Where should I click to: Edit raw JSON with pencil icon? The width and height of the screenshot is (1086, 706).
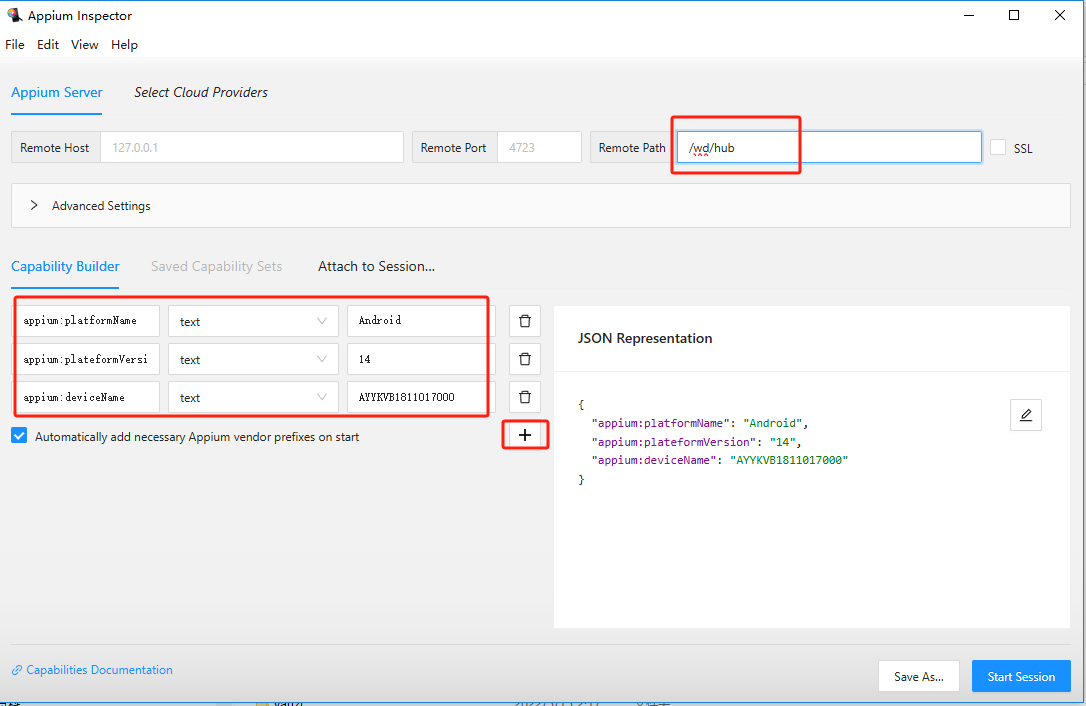click(x=1026, y=415)
